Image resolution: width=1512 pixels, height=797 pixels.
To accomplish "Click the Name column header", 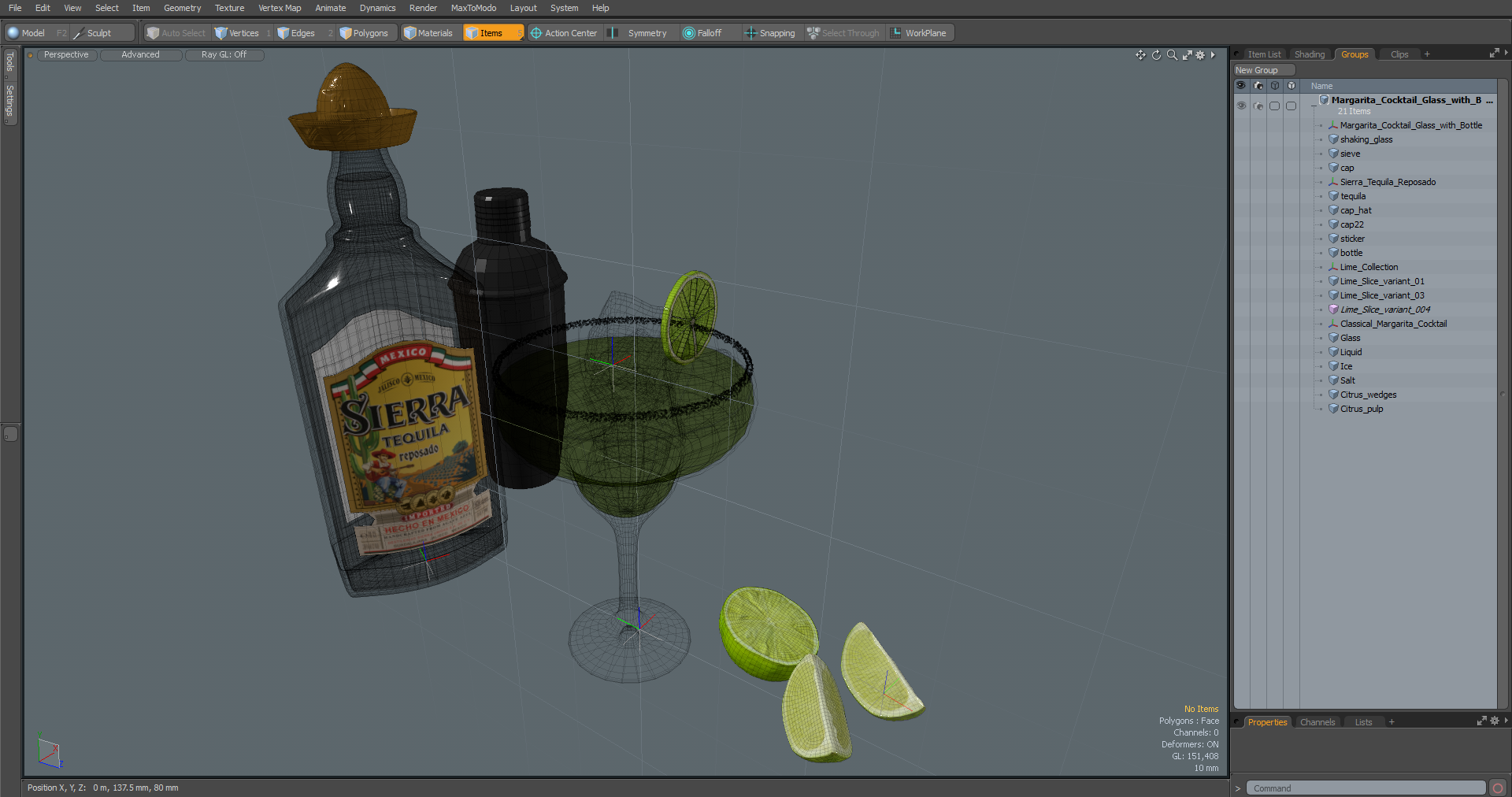I will (x=1322, y=86).
